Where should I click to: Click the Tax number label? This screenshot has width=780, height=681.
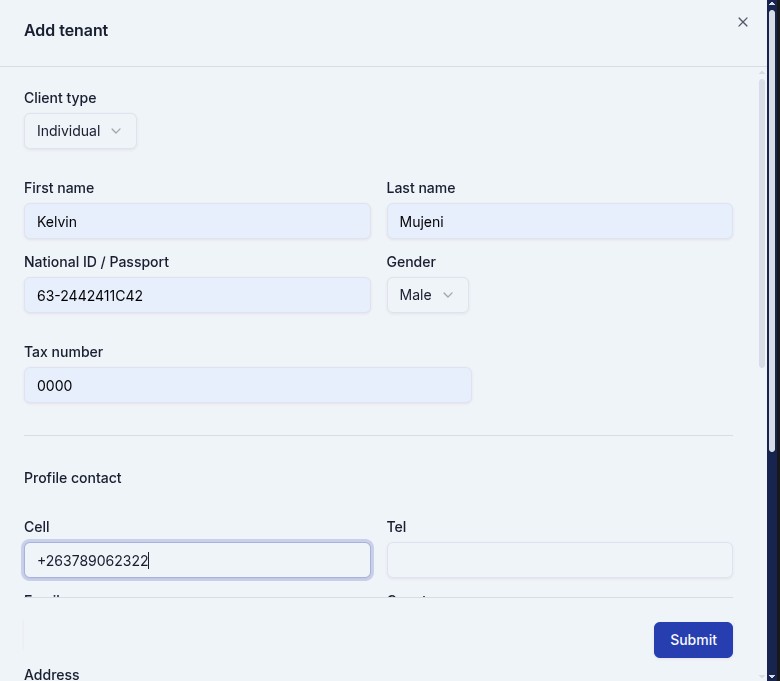click(64, 352)
